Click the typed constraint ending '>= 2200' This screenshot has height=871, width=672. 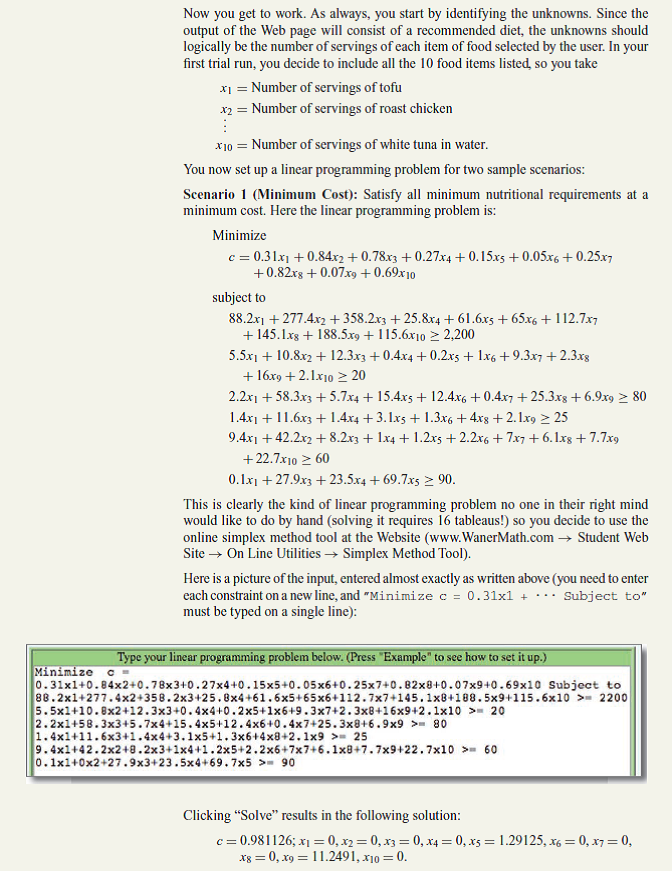[331, 698]
